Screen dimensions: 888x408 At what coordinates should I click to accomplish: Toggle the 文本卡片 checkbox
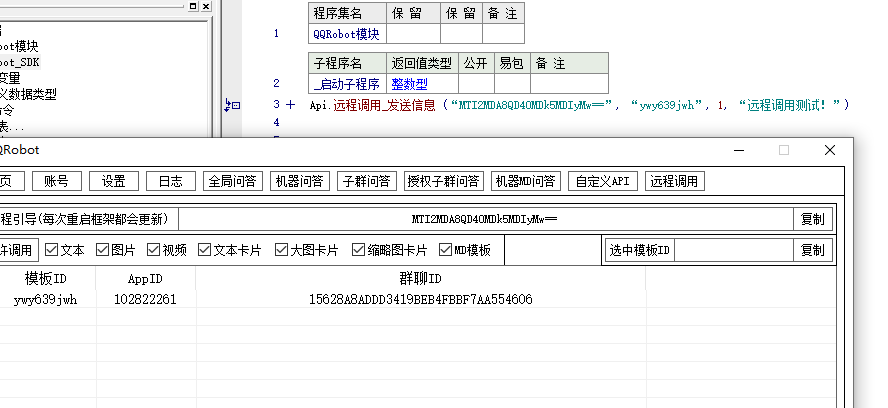[x=205, y=250]
